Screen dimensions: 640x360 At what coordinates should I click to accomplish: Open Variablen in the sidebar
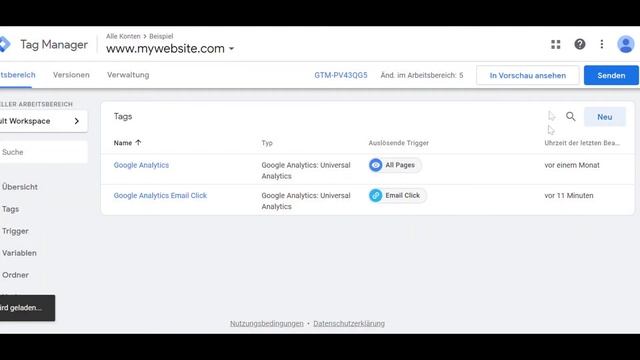click(19, 253)
